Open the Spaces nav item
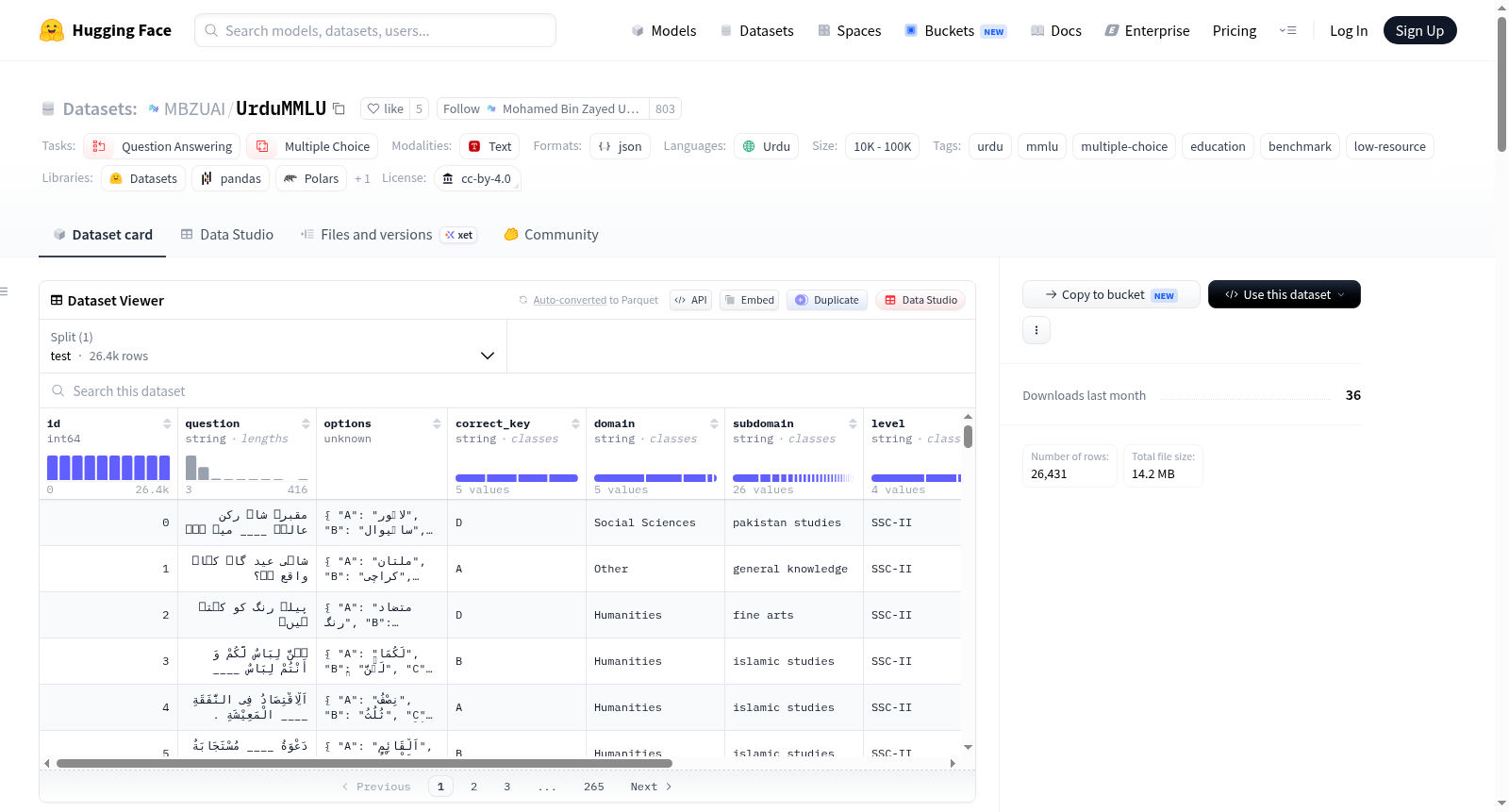Image resolution: width=1509 pixels, height=812 pixels. 850,30
